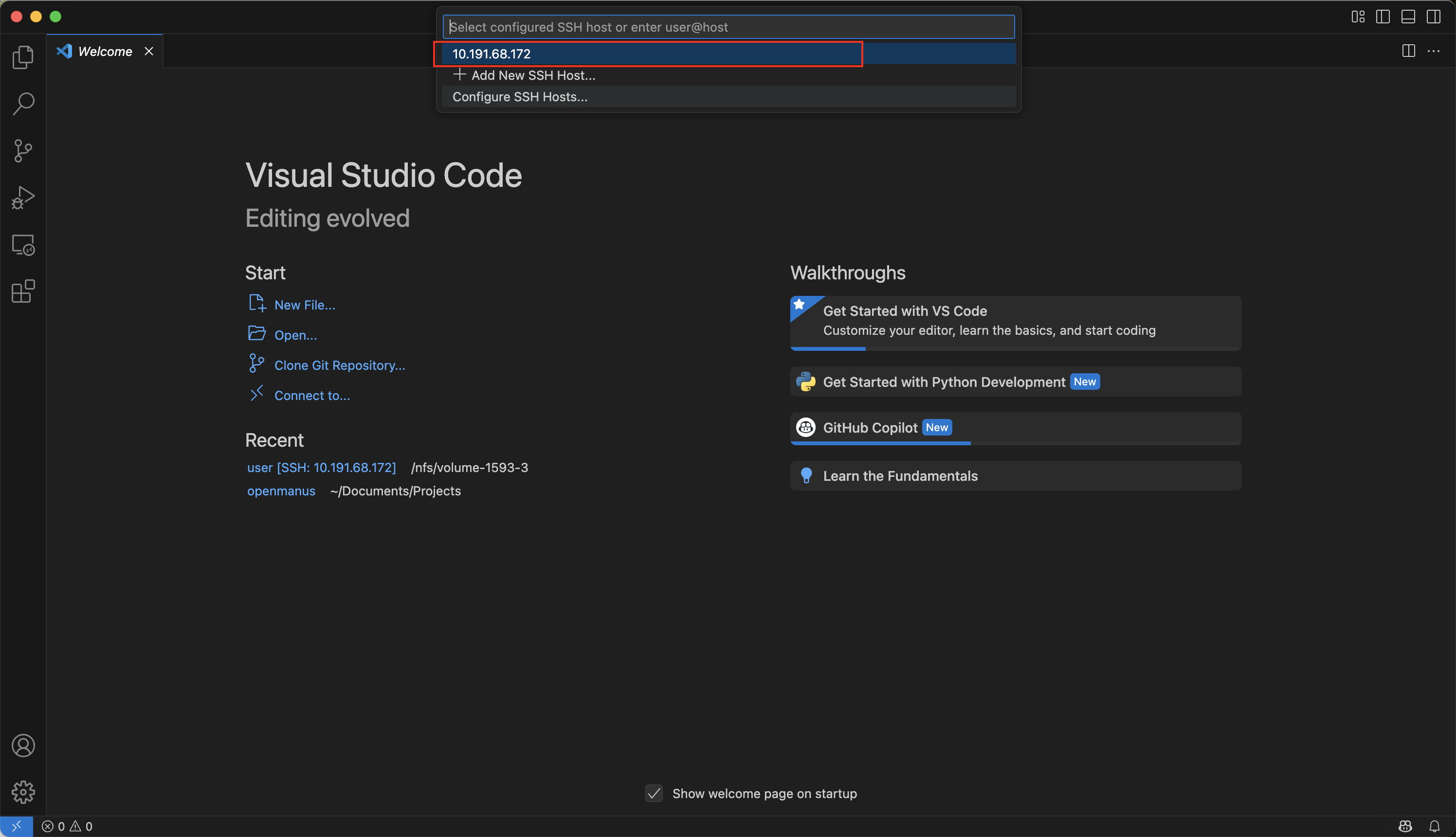Click the yellow minimize window button

click(x=36, y=17)
